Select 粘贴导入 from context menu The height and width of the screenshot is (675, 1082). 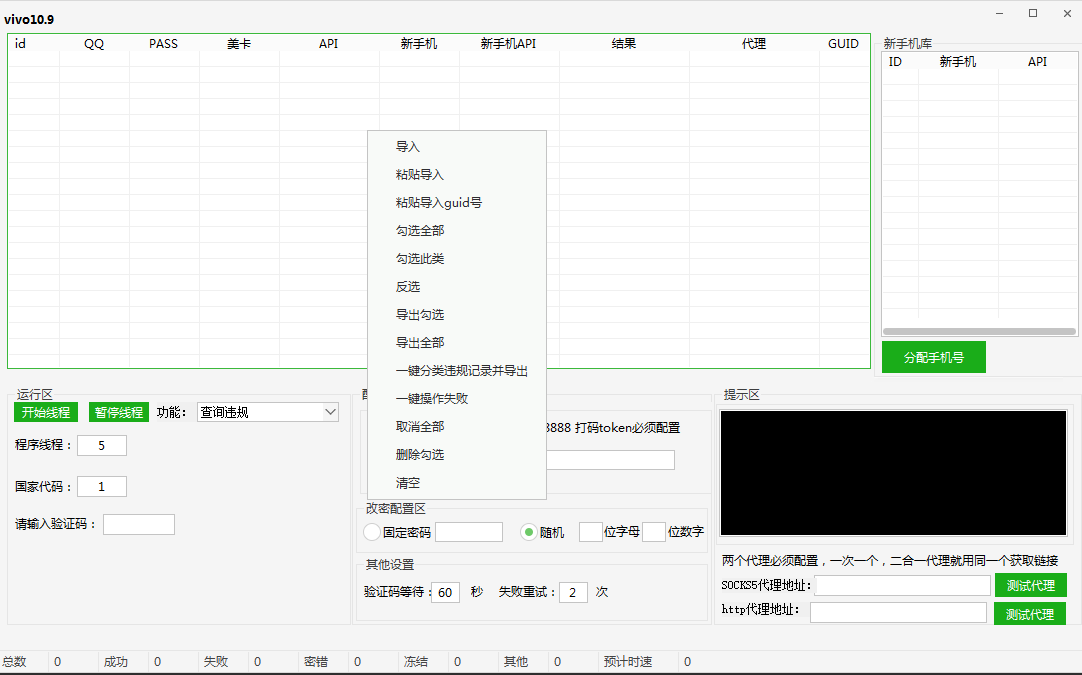point(420,175)
